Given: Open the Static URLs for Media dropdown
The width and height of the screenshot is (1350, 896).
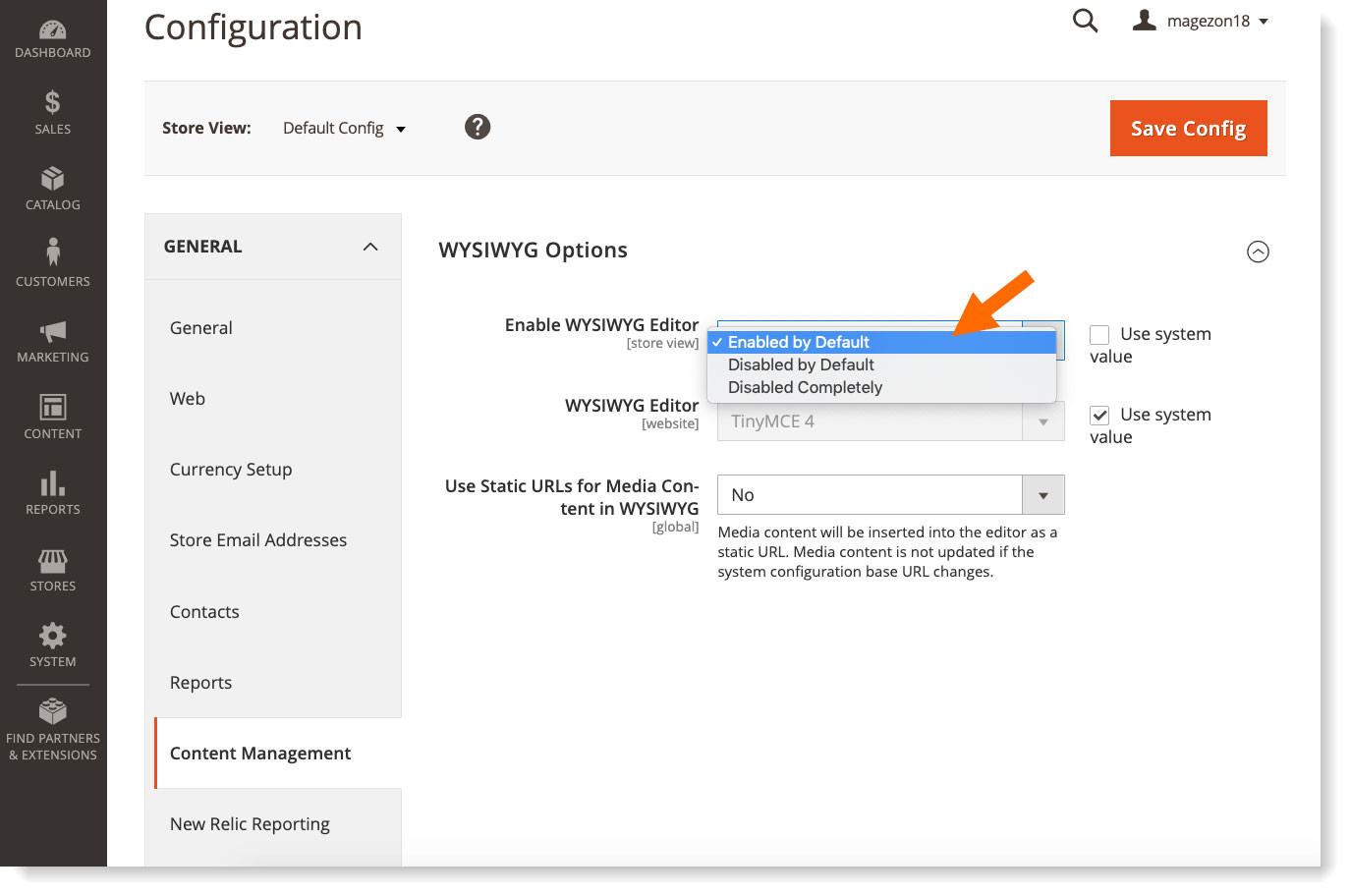Looking at the screenshot, I should (x=1042, y=494).
